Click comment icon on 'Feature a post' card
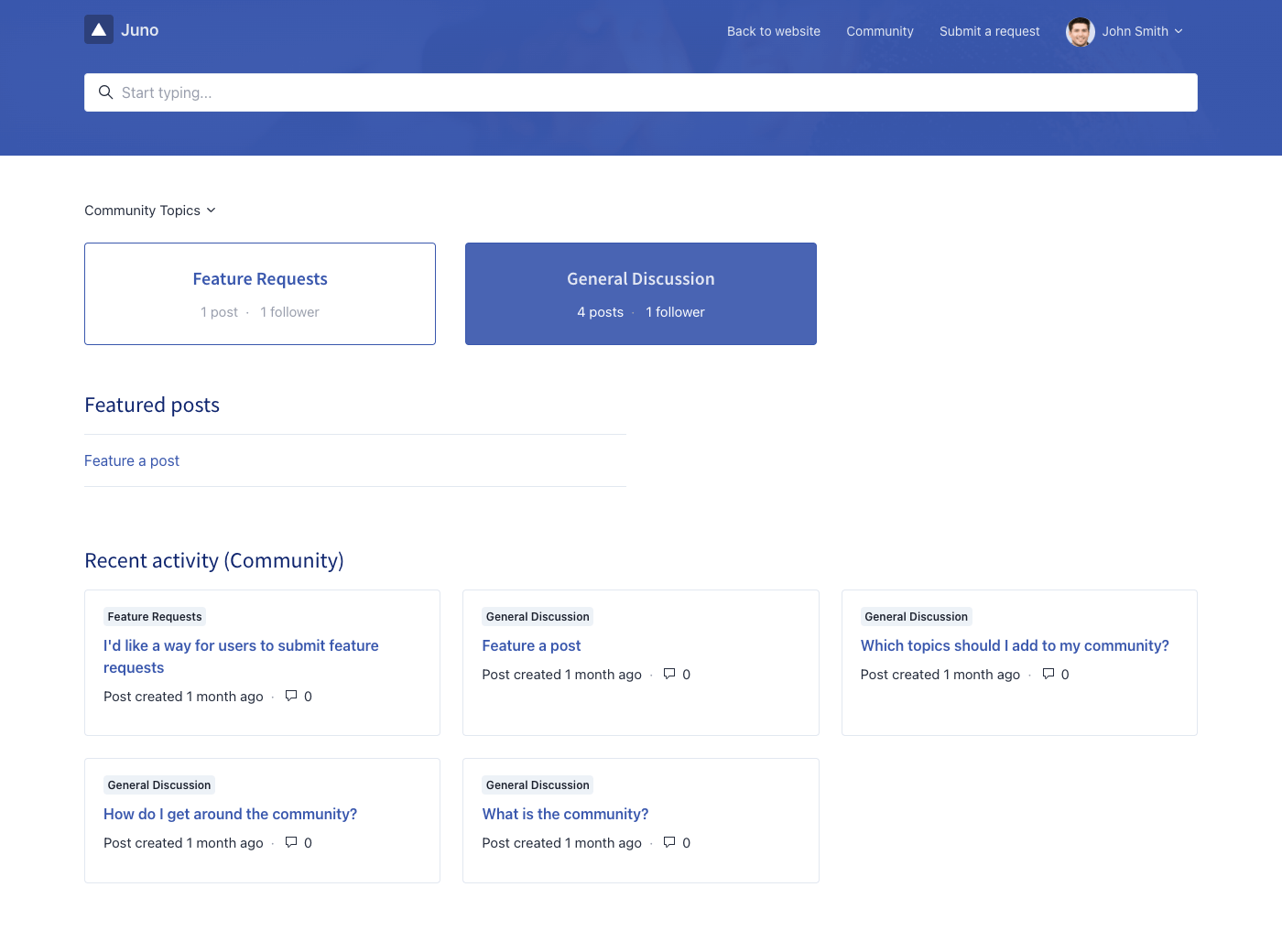Image resolution: width=1282 pixels, height=952 pixels. coord(669,674)
